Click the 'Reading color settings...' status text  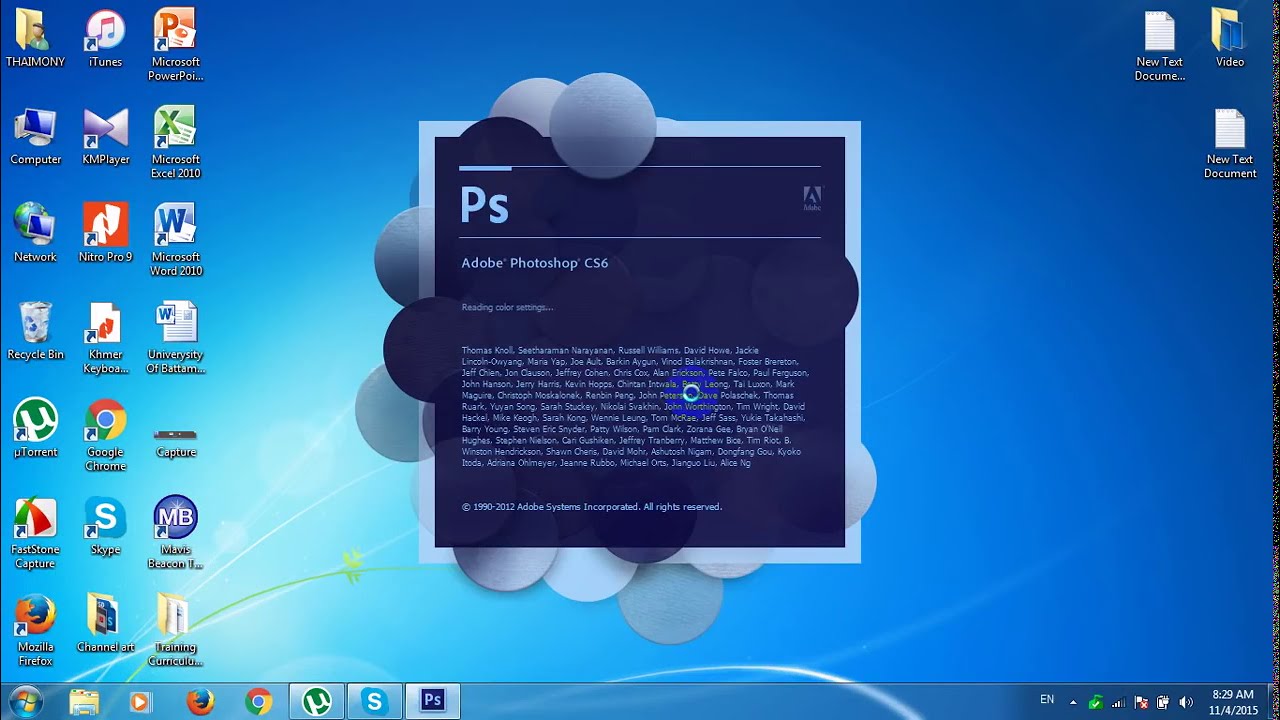click(x=507, y=307)
